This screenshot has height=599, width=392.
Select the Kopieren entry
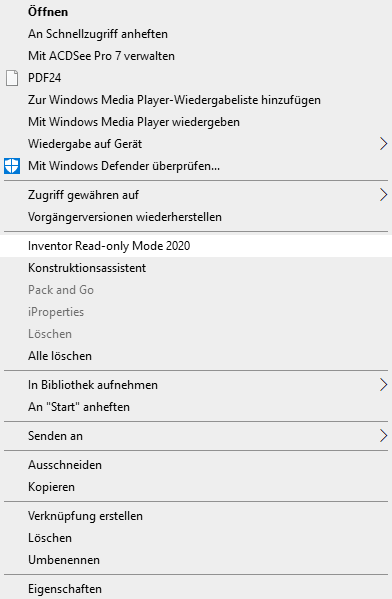pos(196,487)
